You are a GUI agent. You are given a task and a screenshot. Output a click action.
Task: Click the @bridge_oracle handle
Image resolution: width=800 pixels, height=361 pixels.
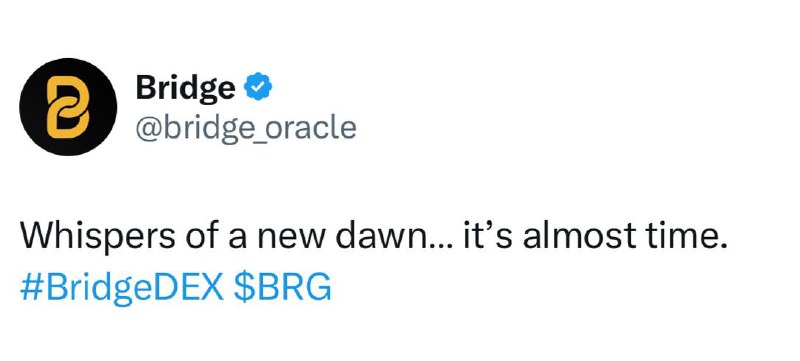click(x=246, y=126)
